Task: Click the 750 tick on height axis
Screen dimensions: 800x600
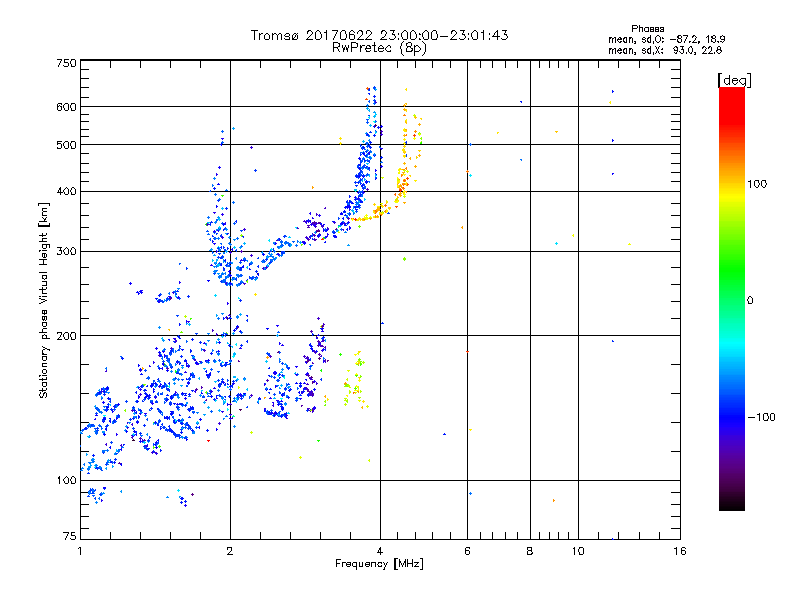Action: click(x=66, y=62)
